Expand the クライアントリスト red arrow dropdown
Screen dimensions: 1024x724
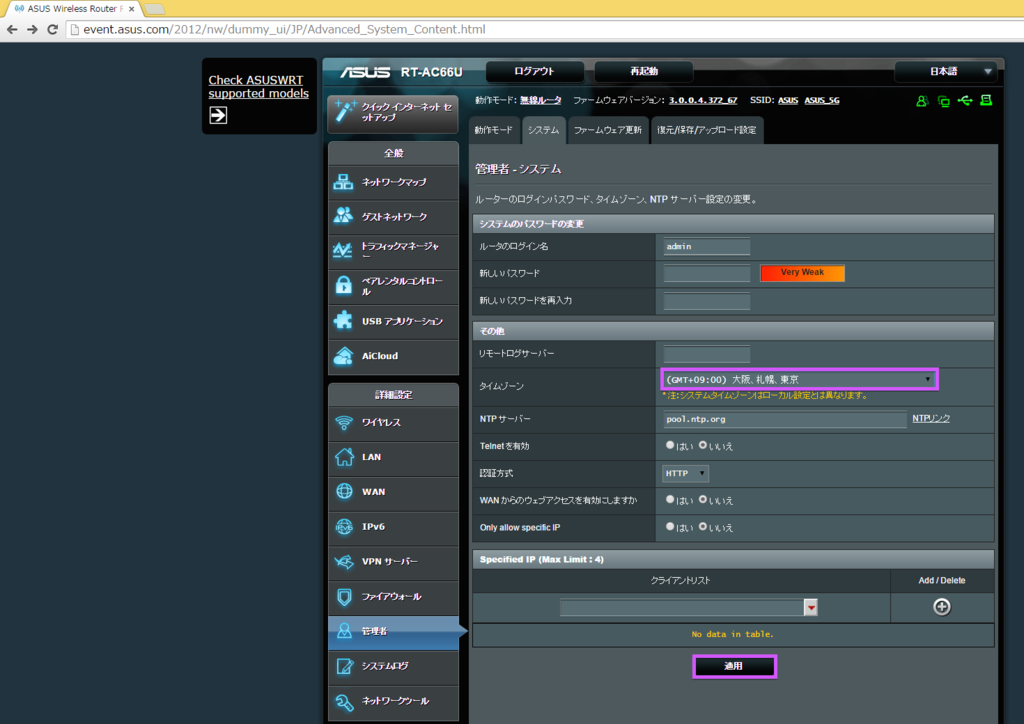tap(810, 608)
